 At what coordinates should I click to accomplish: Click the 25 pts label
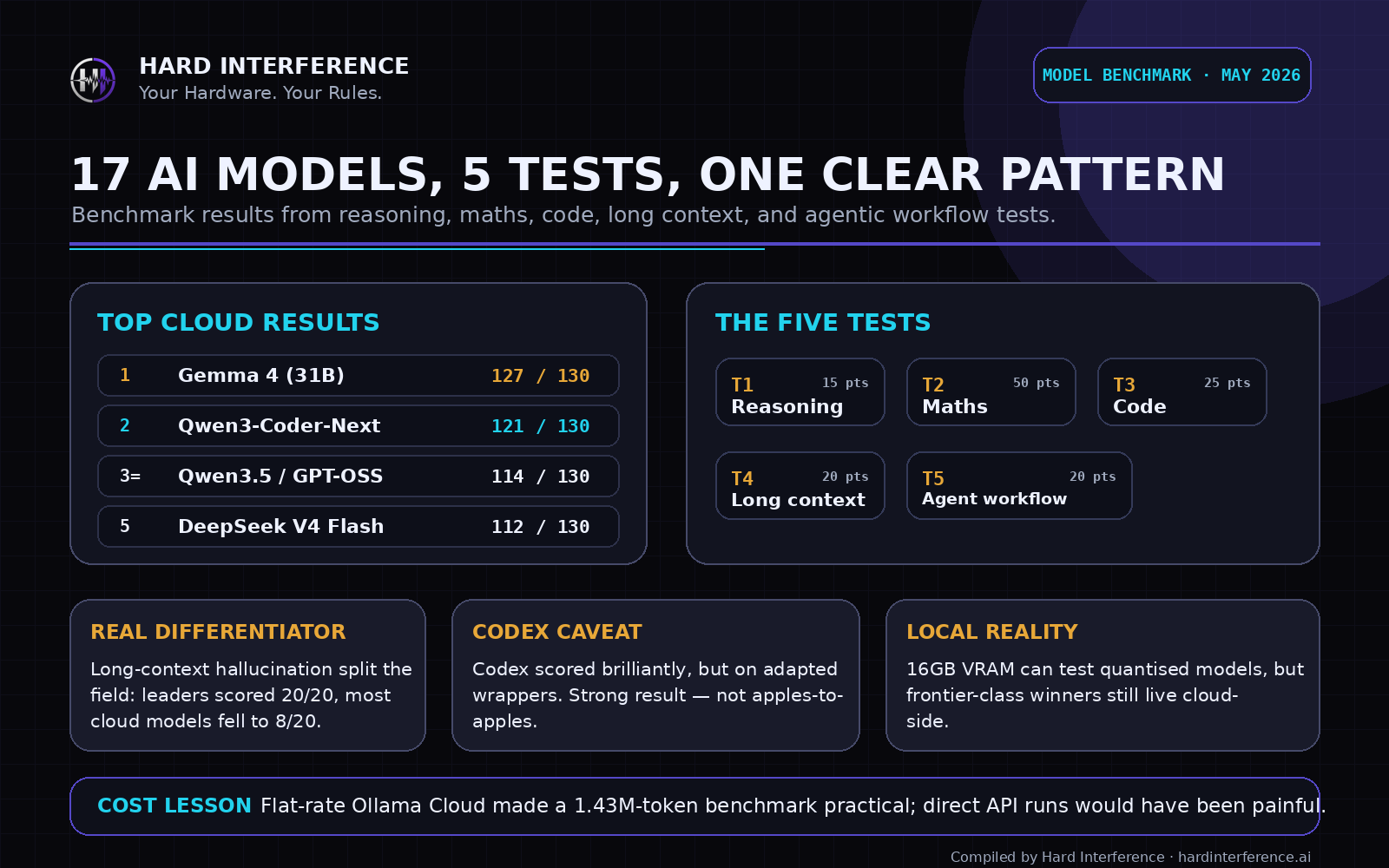tap(1228, 383)
